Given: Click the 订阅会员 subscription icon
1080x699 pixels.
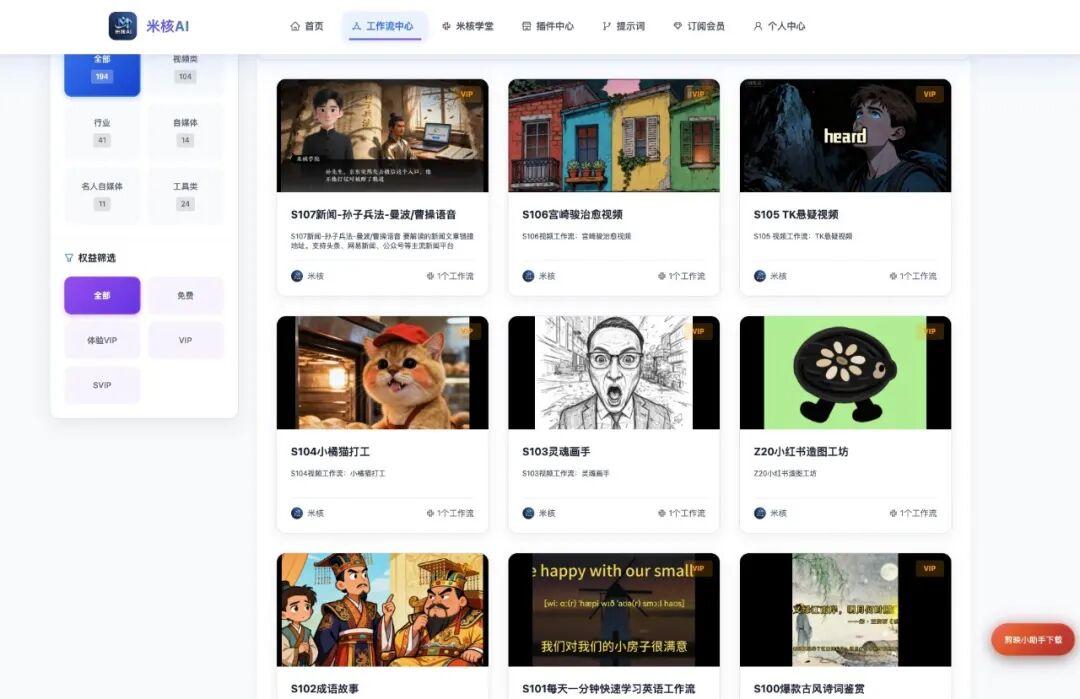Looking at the screenshot, I should (680, 26).
